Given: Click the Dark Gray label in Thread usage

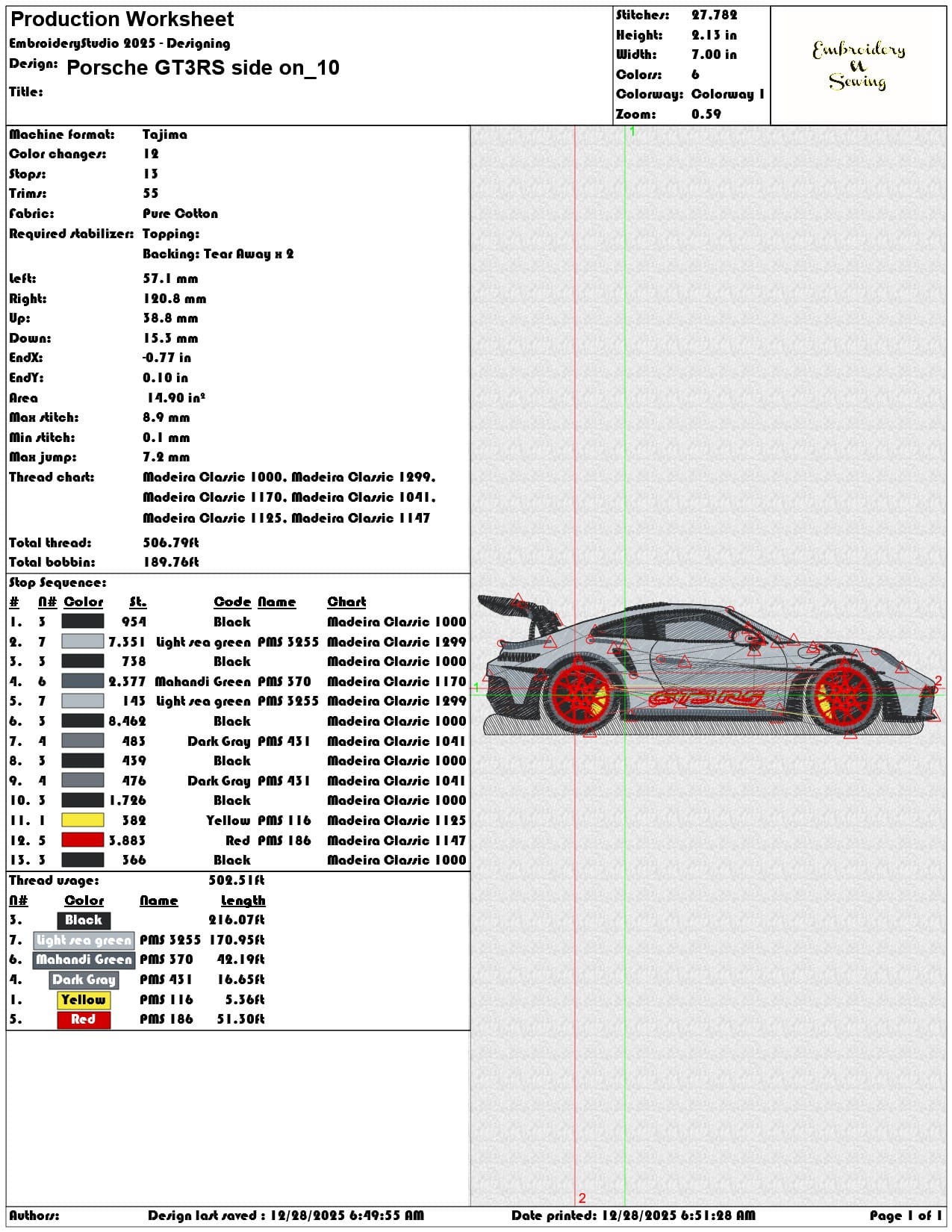Looking at the screenshot, I should 84,980.
